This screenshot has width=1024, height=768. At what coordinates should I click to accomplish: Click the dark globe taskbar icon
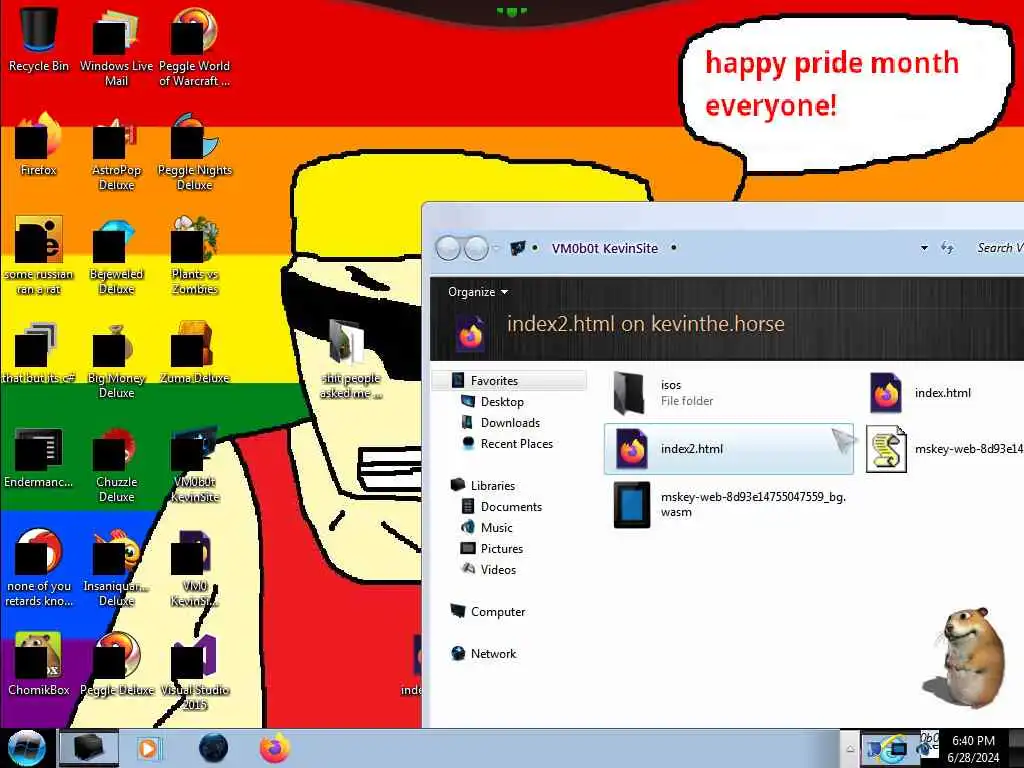214,748
